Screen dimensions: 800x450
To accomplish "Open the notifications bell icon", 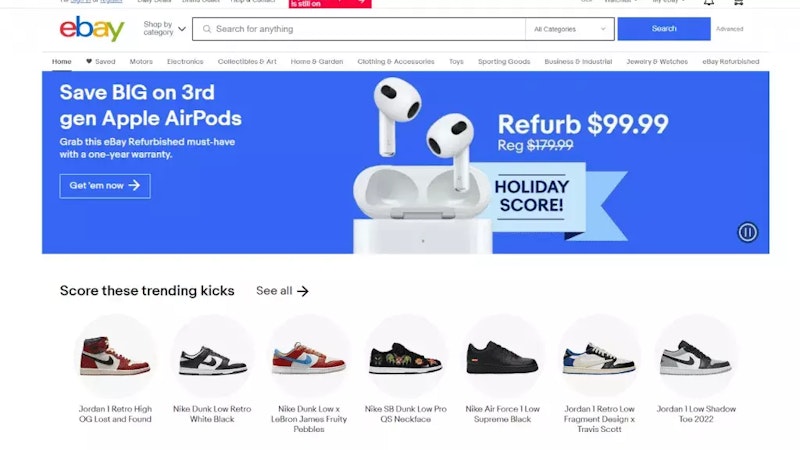I will click(709, 3).
